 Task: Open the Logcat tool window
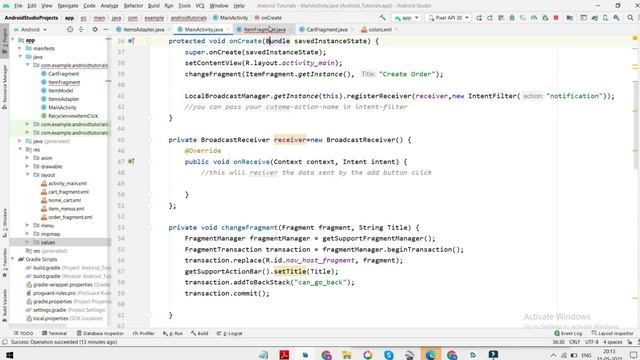click(x=229, y=333)
